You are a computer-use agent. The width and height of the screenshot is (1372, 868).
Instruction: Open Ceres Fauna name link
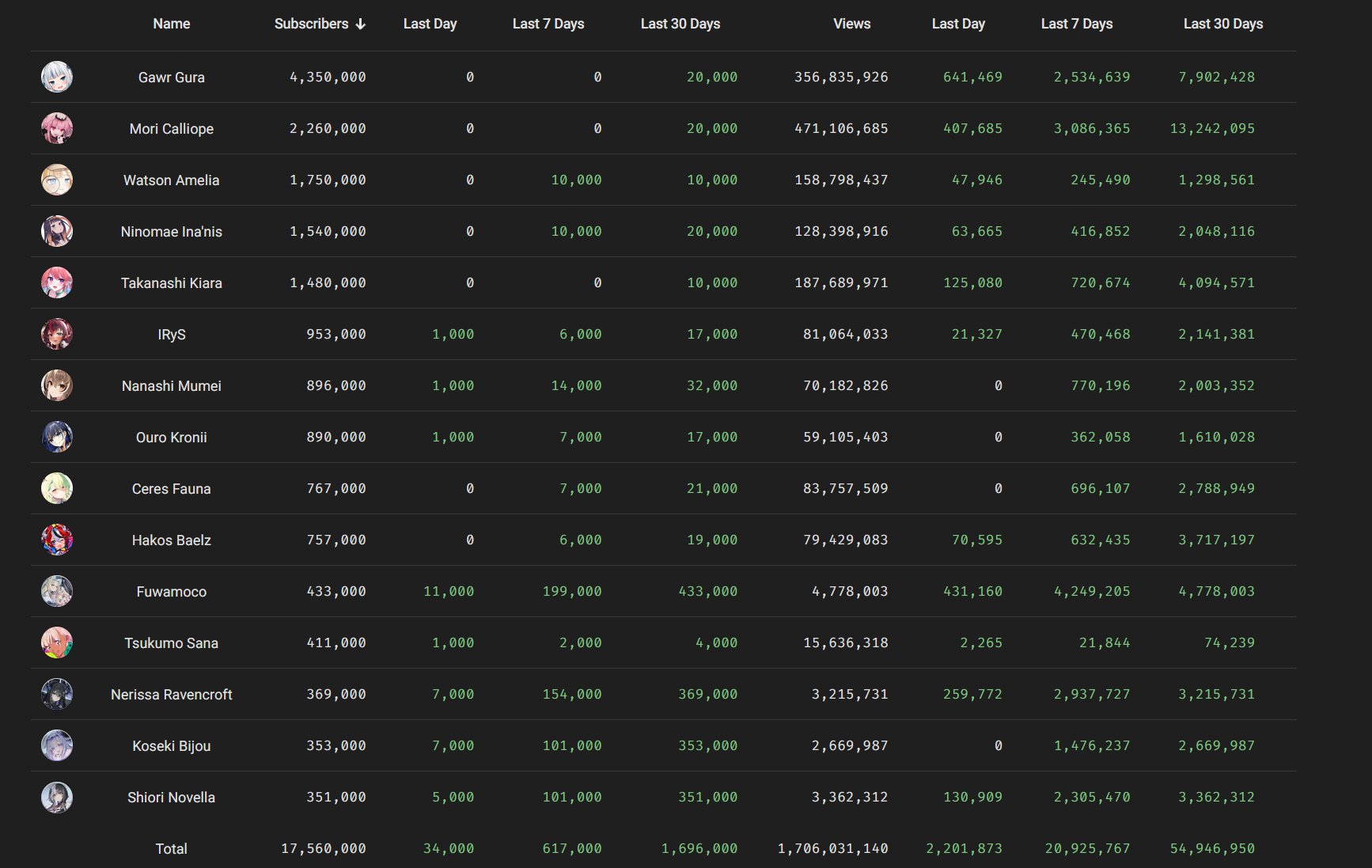pos(172,489)
